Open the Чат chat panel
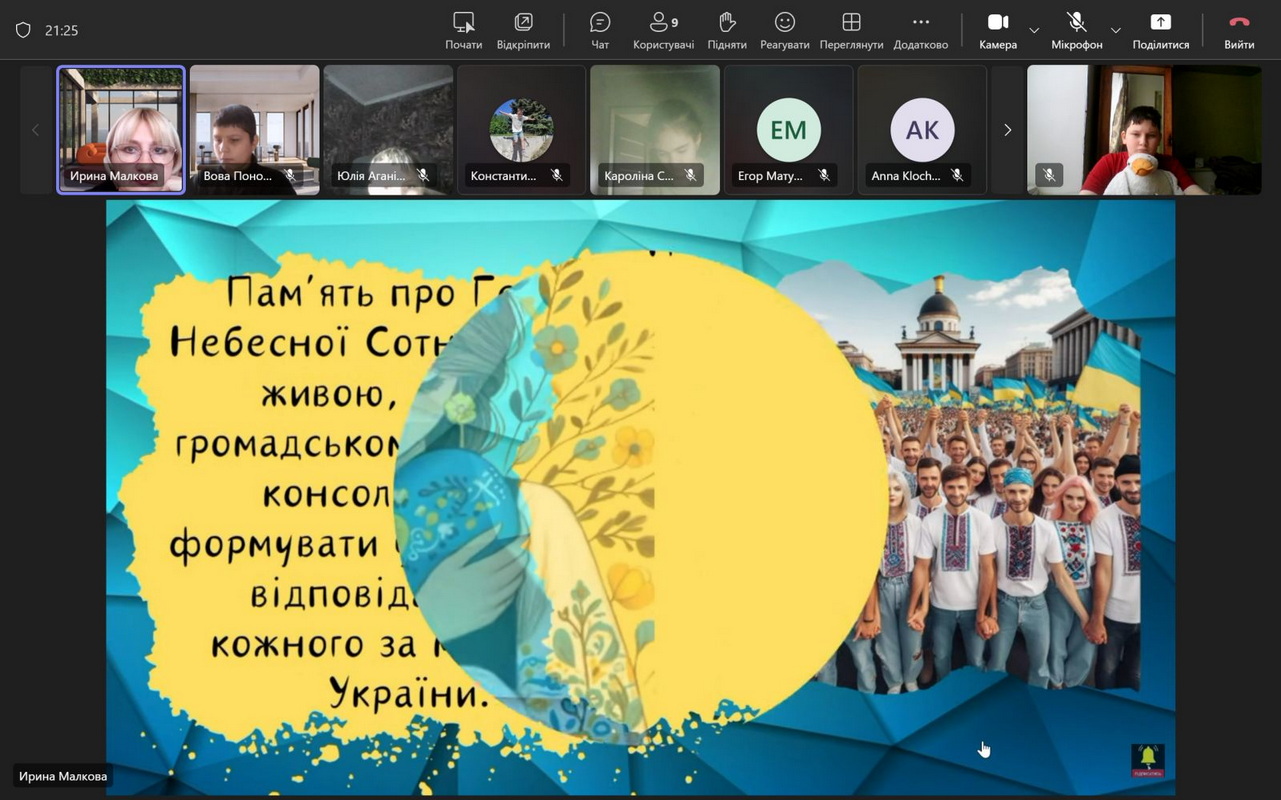 (600, 30)
